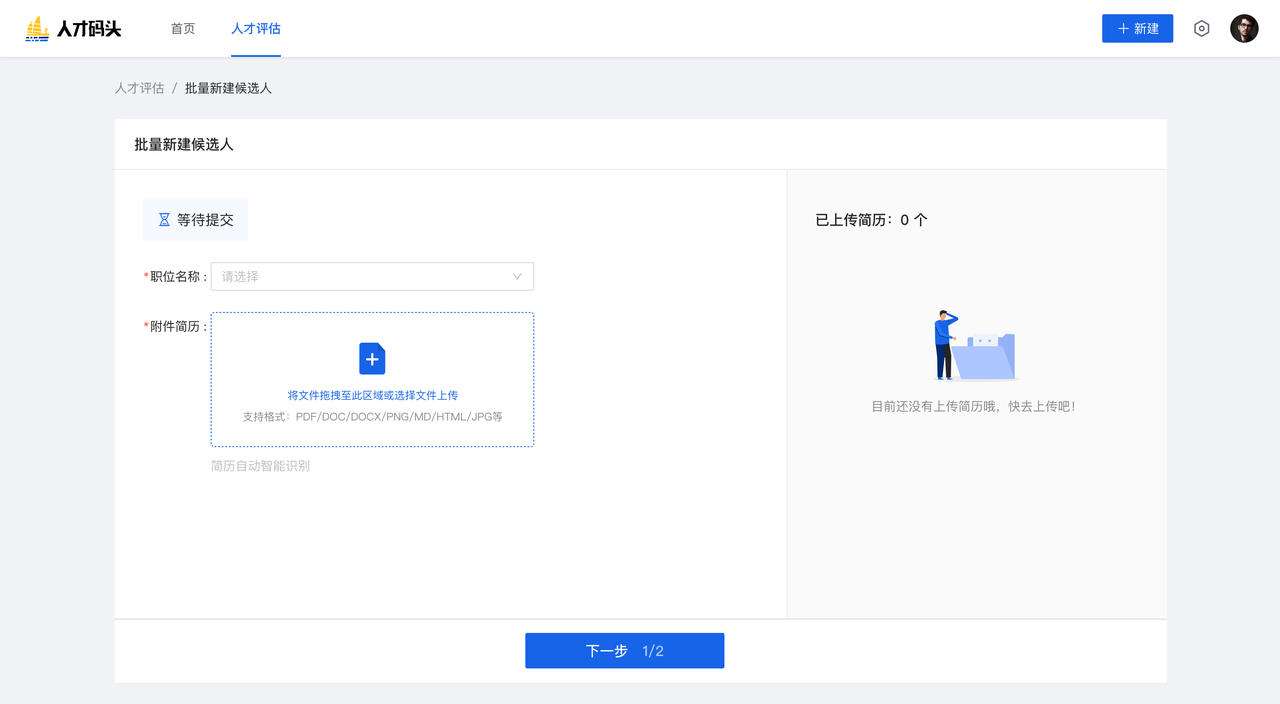Open the 请选择 position name dropdown
This screenshot has width=1280, height=704.
click(360, 276)
